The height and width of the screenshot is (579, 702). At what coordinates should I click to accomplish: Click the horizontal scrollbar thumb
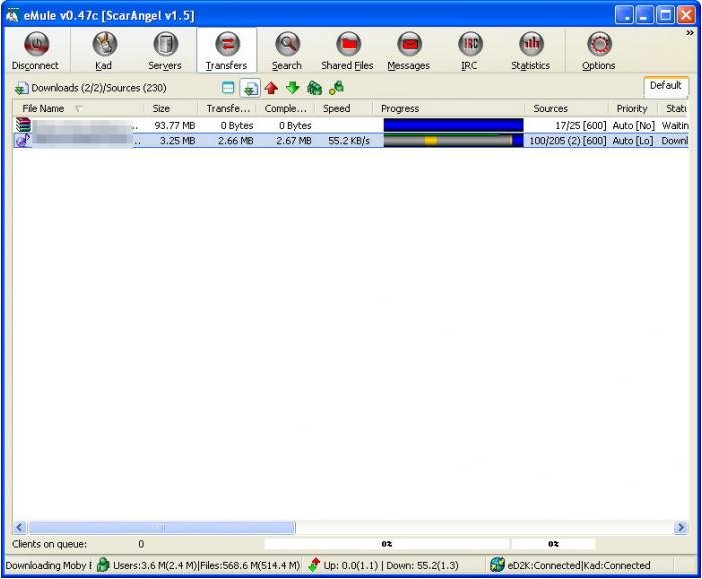point(162,528)
